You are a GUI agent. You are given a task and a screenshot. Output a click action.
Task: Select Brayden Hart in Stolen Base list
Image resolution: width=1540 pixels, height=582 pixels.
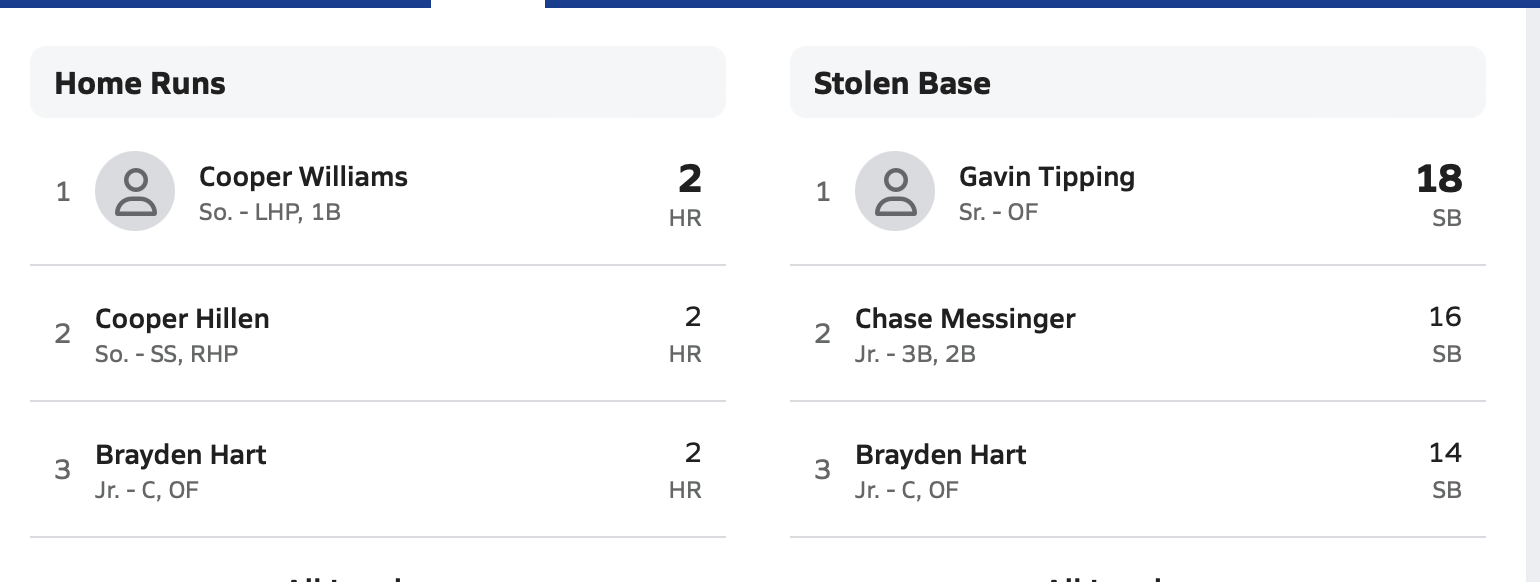pos(940,455)
